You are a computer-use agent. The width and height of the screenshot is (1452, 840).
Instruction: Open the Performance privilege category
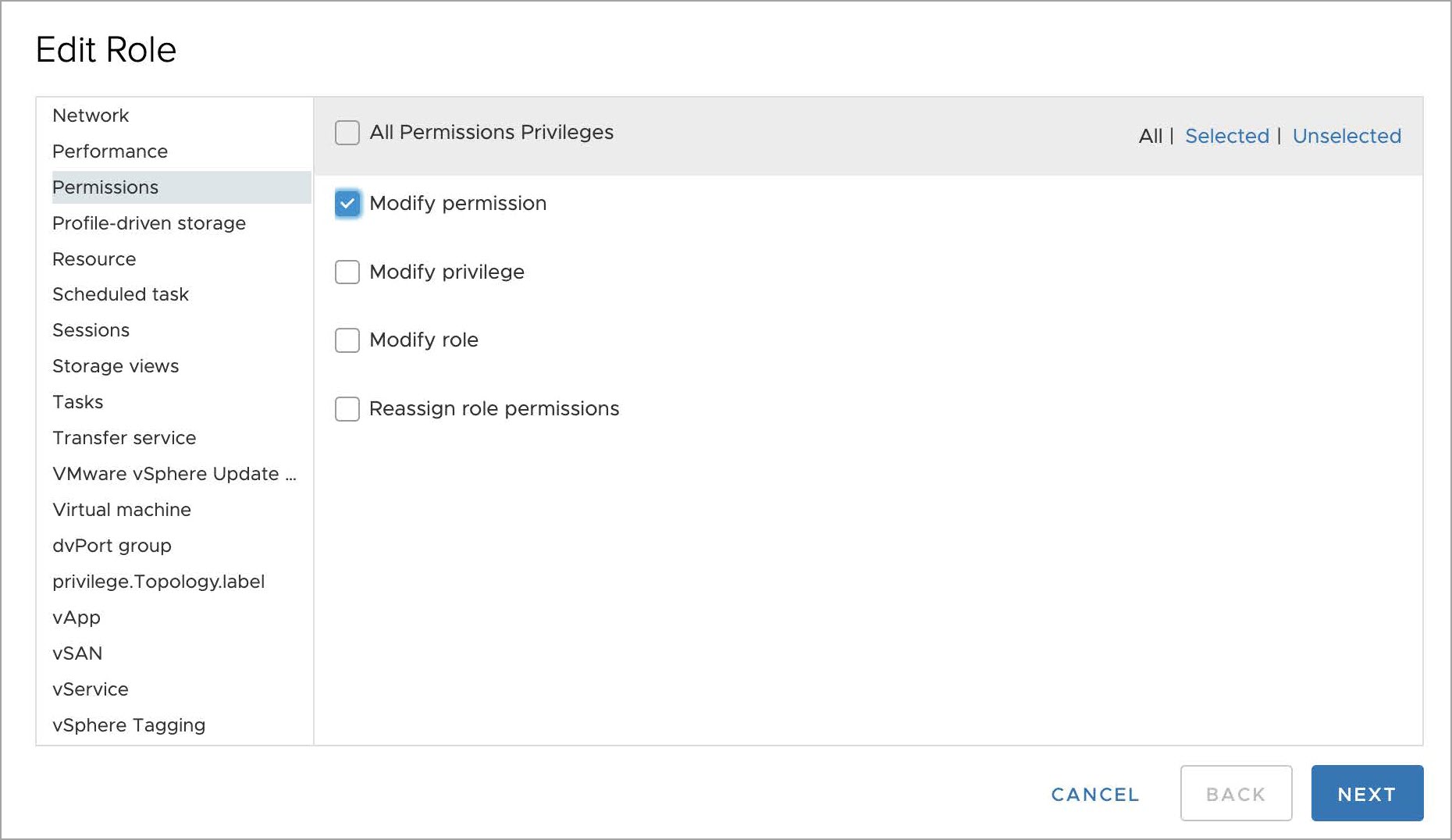pos(110,151)
